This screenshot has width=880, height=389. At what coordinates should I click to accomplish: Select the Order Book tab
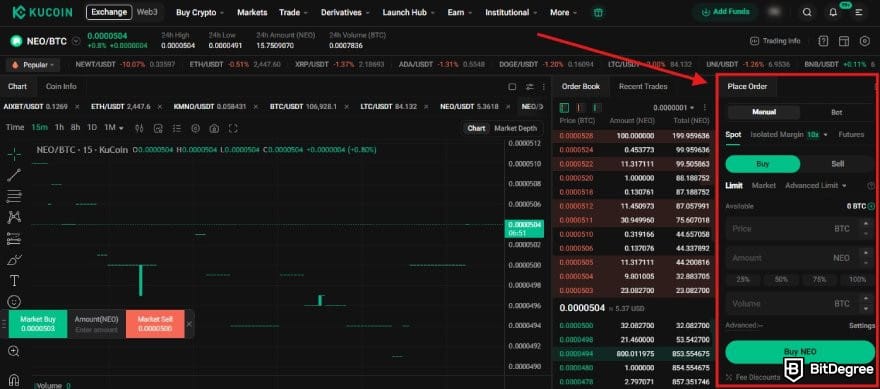click(580, 86)
